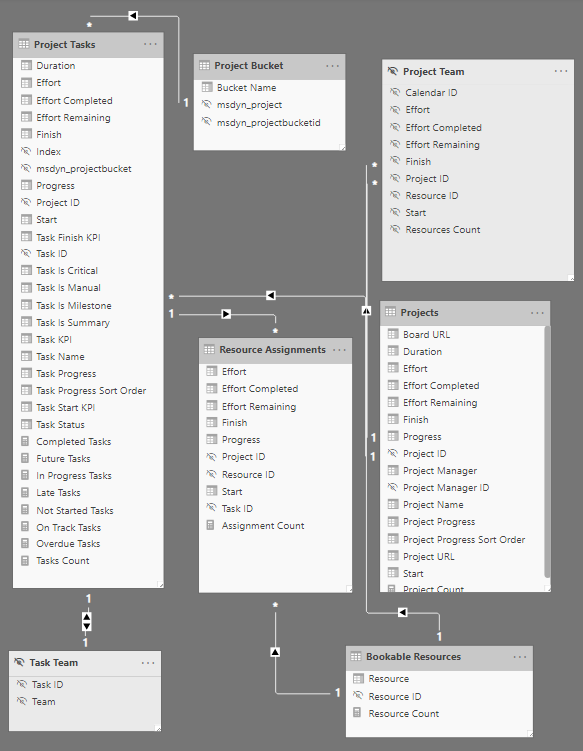Click the table icon in Project Tasks header
This screenshot has width=583, height=751.
[x=23, y=44]
